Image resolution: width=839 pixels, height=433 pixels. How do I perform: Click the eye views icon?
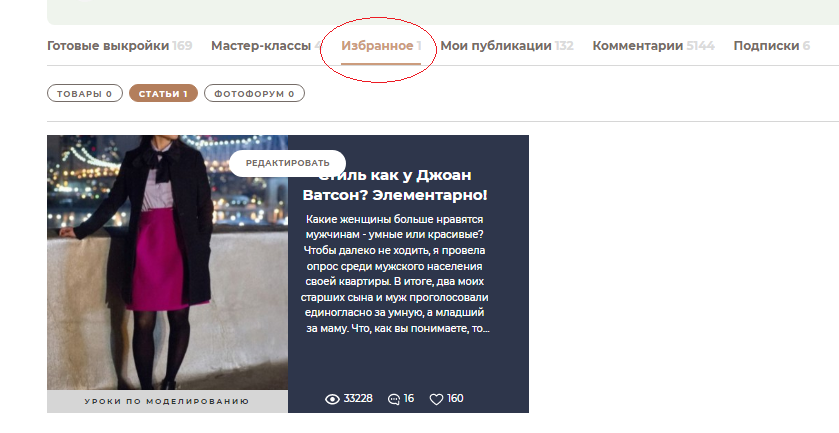(333, 399)
